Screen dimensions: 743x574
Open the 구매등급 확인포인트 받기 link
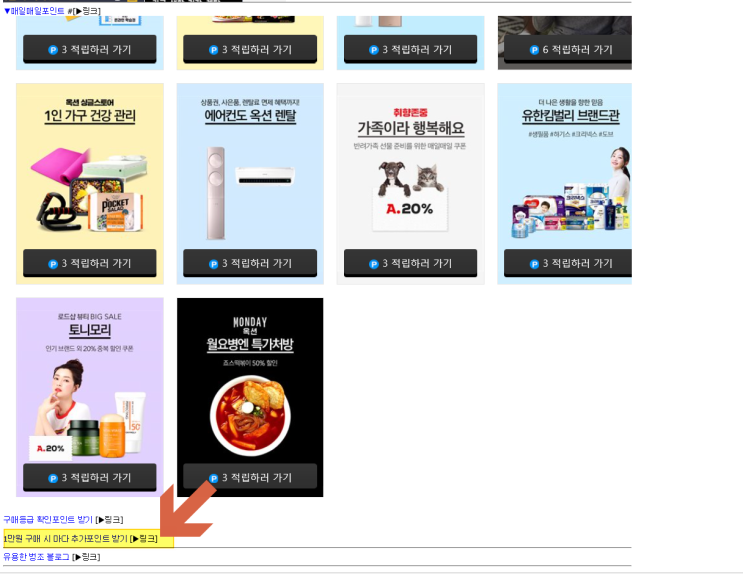point(48,519)
